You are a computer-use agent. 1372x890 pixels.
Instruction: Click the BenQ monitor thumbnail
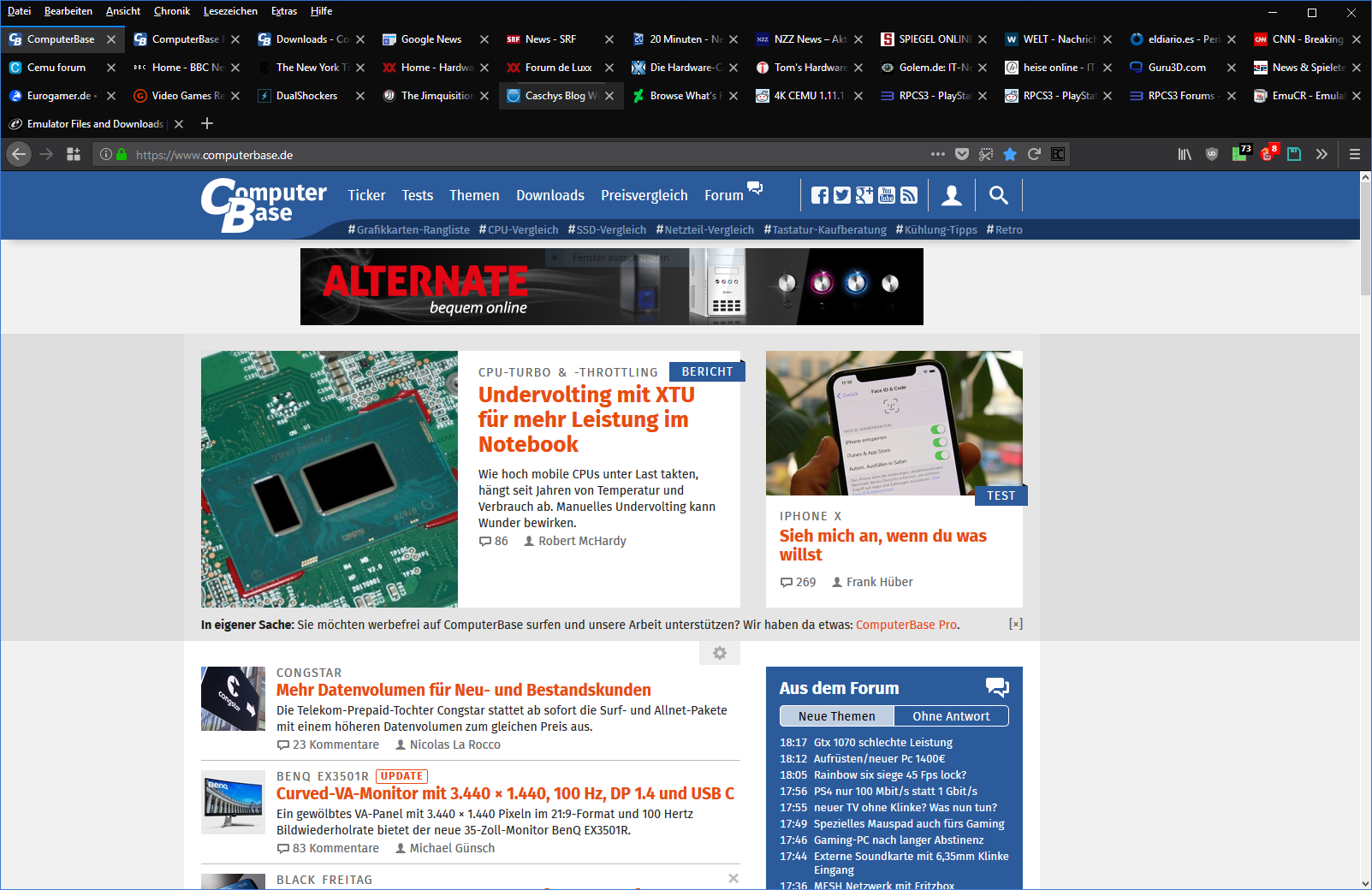233,802
